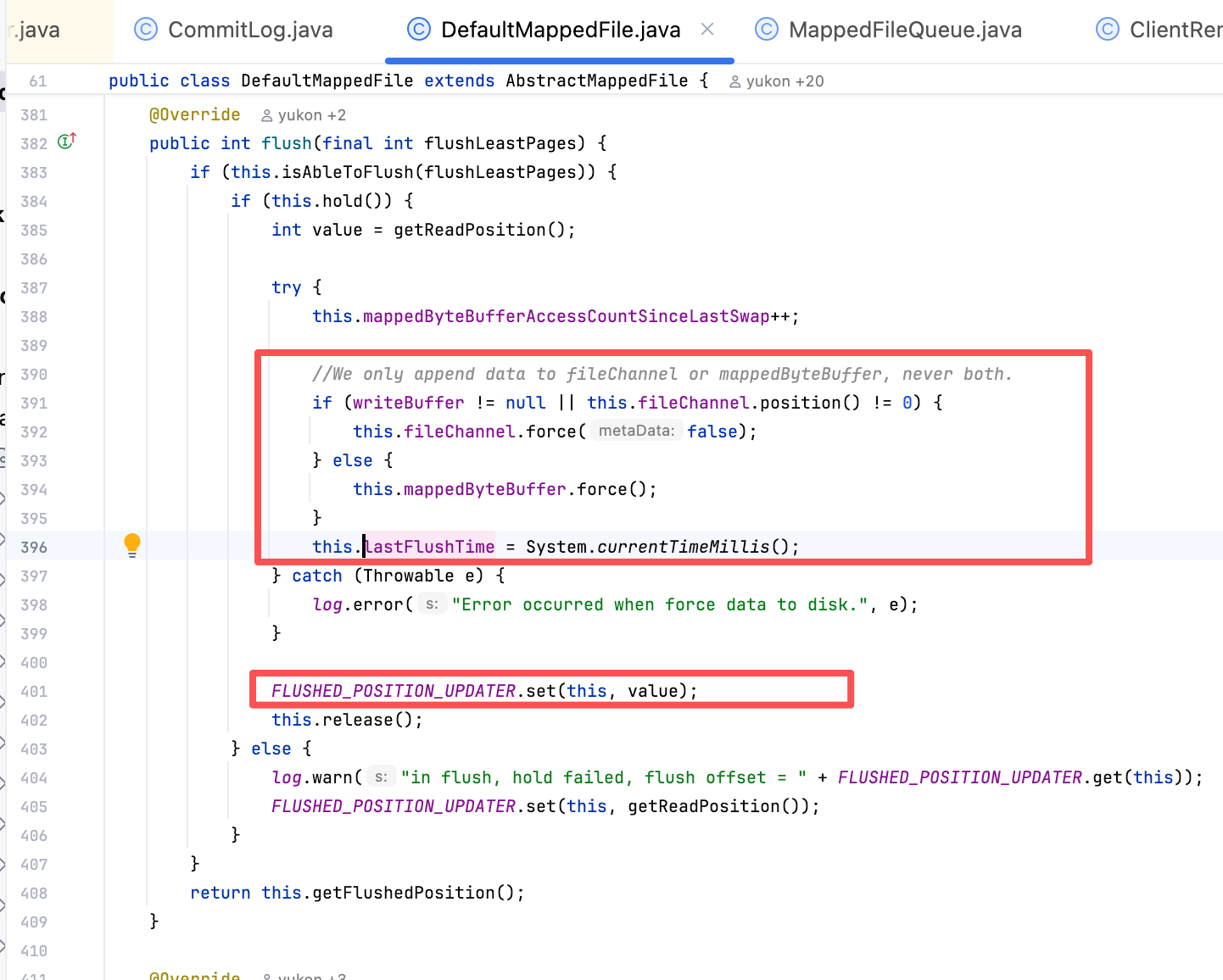Click the 'metaData:' parameter hint on line 392
Image resolution: width=1223 pixels, height=980 pixels.
tap(636, 431)
